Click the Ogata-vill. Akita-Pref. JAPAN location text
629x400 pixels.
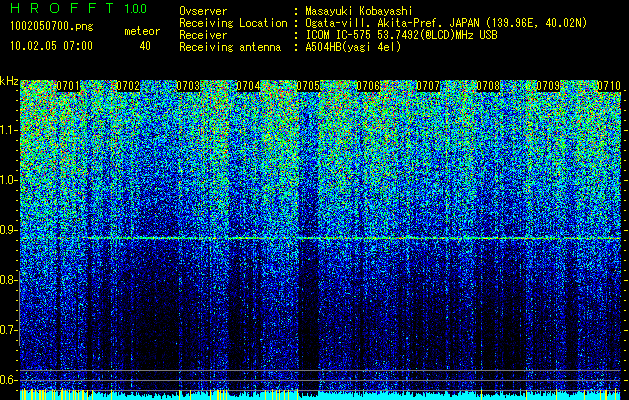446,23
